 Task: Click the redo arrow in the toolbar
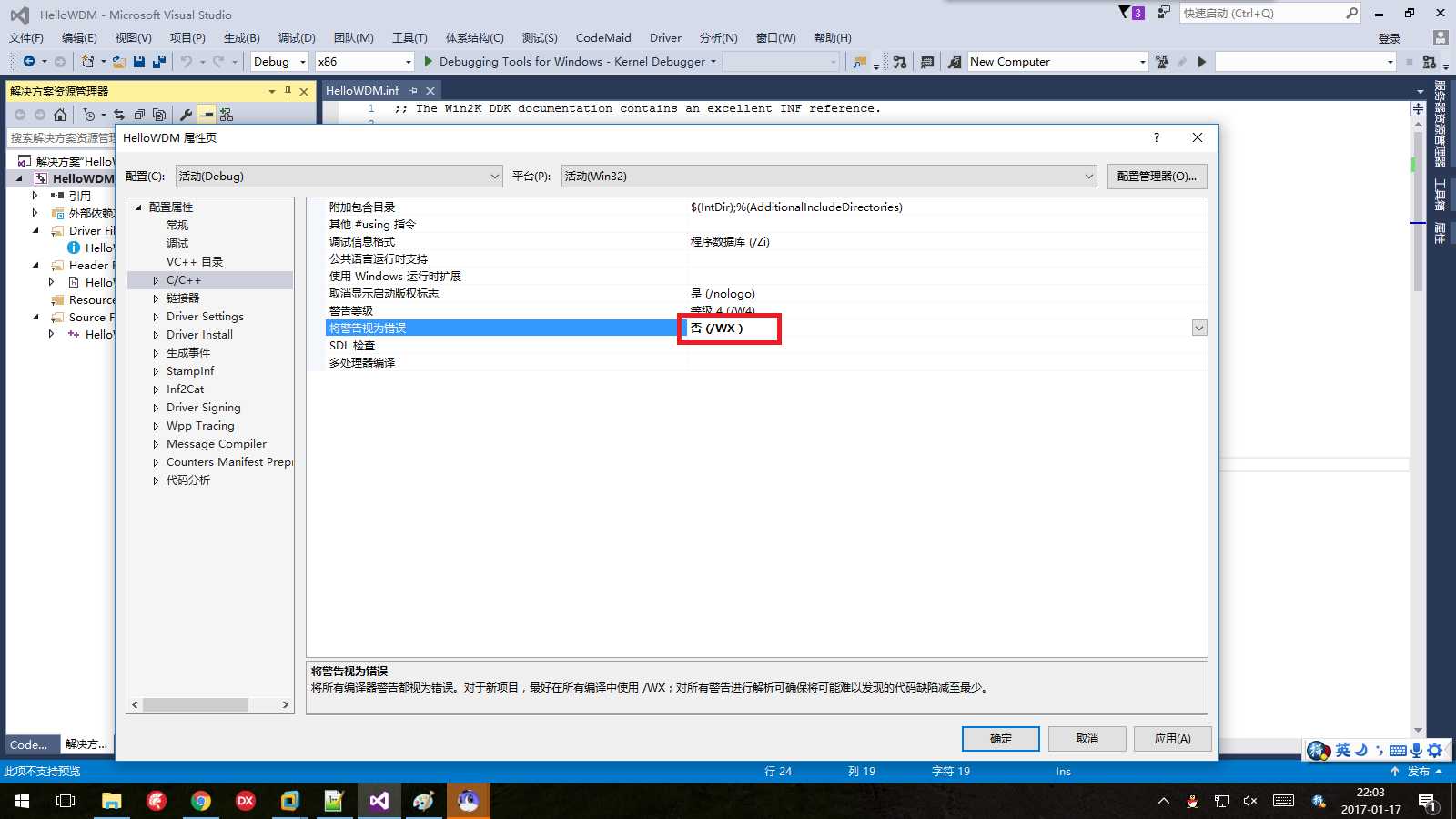(218, 61)
